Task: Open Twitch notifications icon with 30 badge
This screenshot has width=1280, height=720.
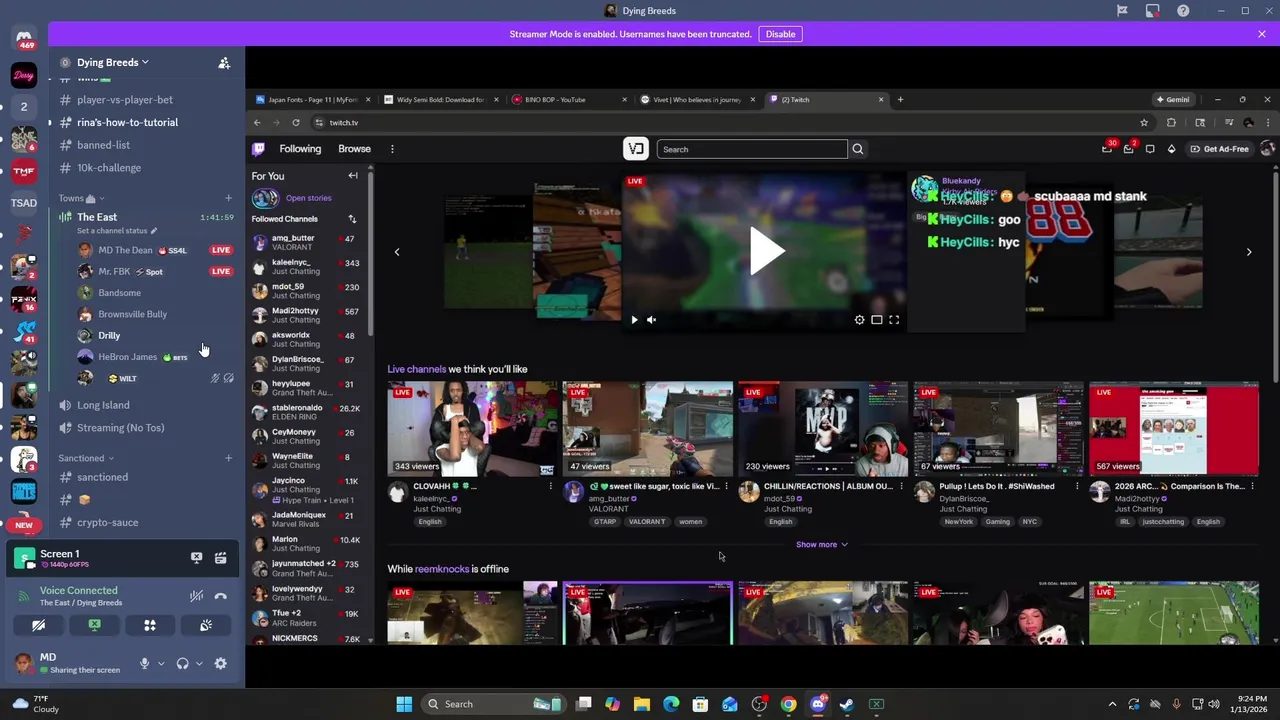Action: [x=1107, y=149]
